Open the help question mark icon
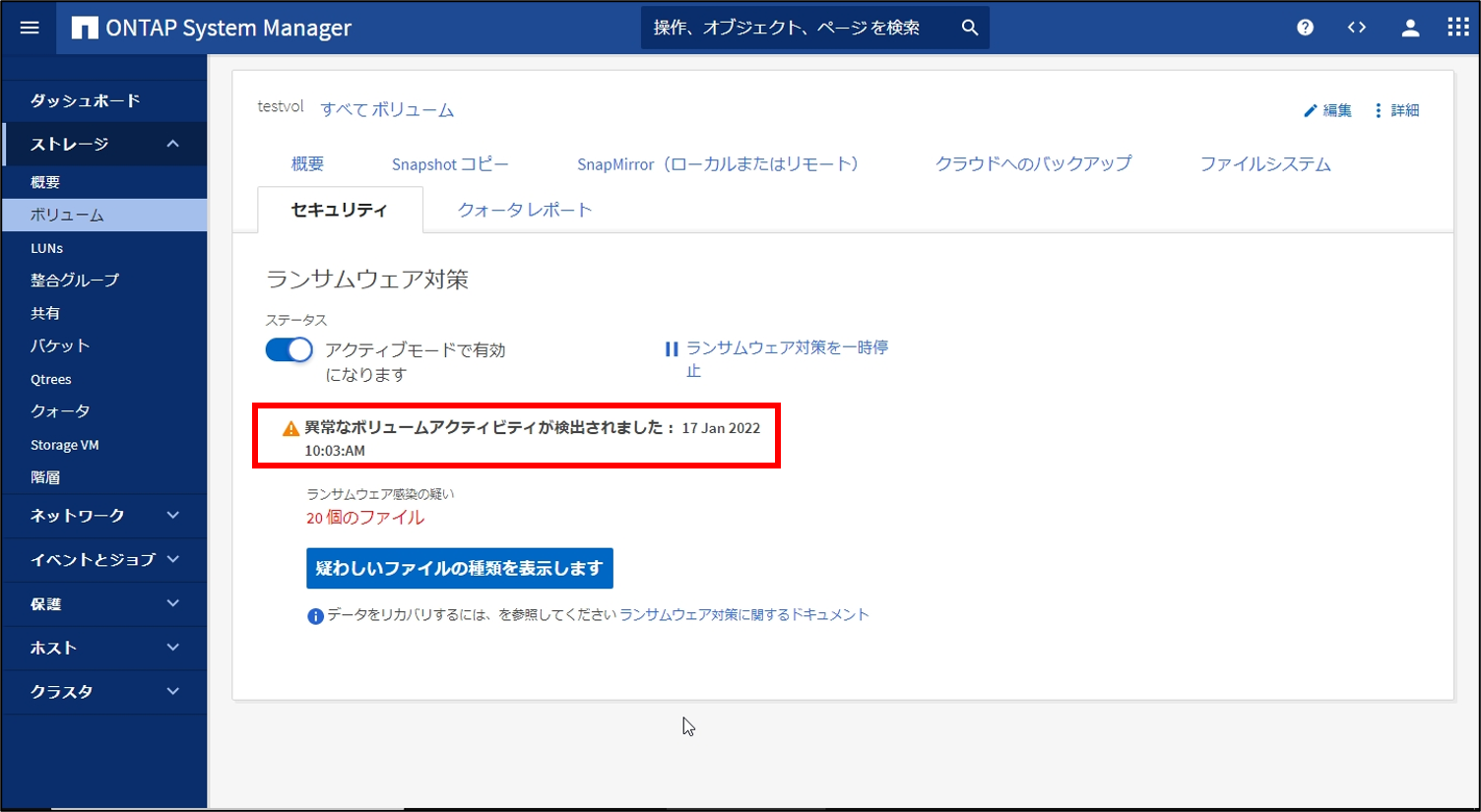 tap(1305, 28)
